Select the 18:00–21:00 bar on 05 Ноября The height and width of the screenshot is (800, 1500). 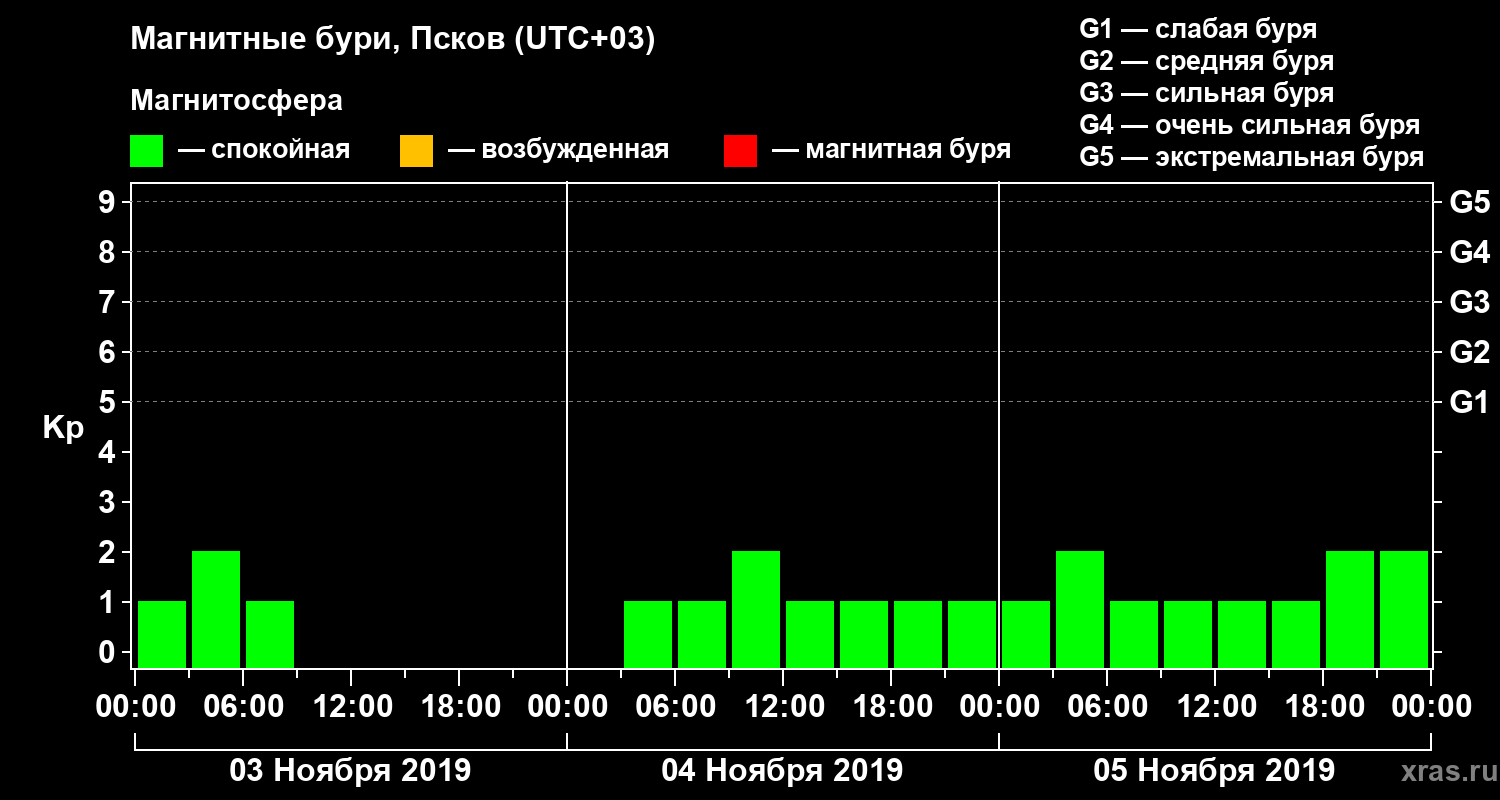click(x=1350, y=609)
